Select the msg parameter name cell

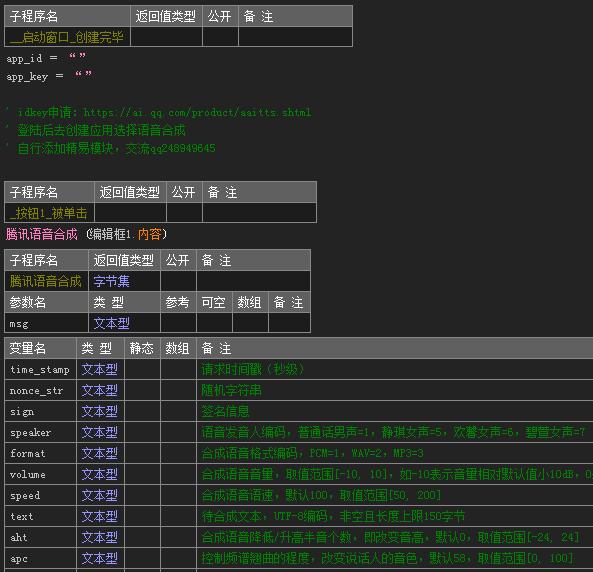pyautogui.click(x=46, y=323)
